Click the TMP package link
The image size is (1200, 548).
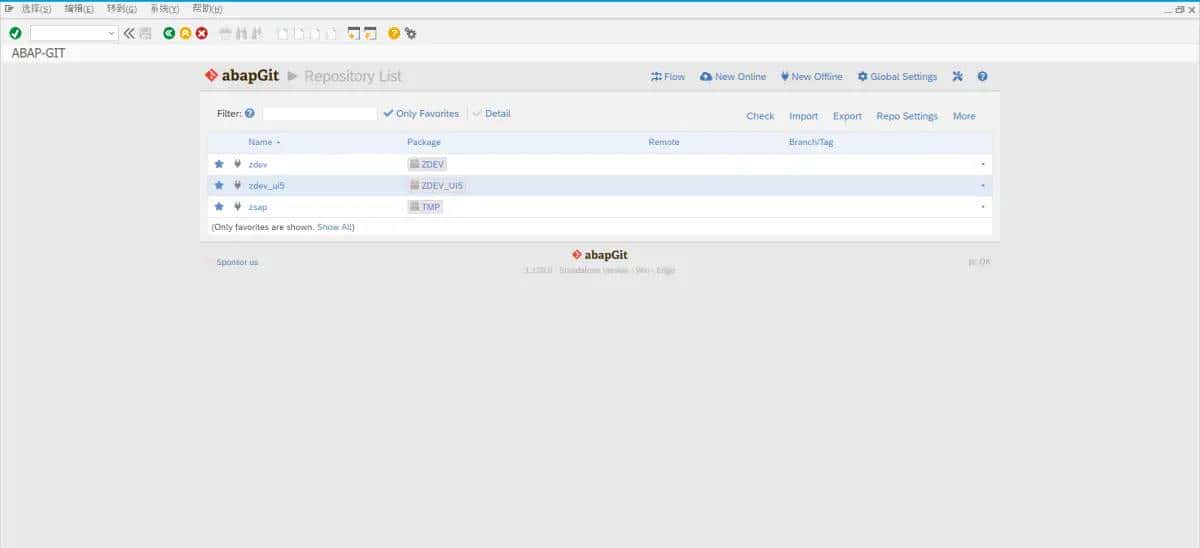(x=425, y=206)
